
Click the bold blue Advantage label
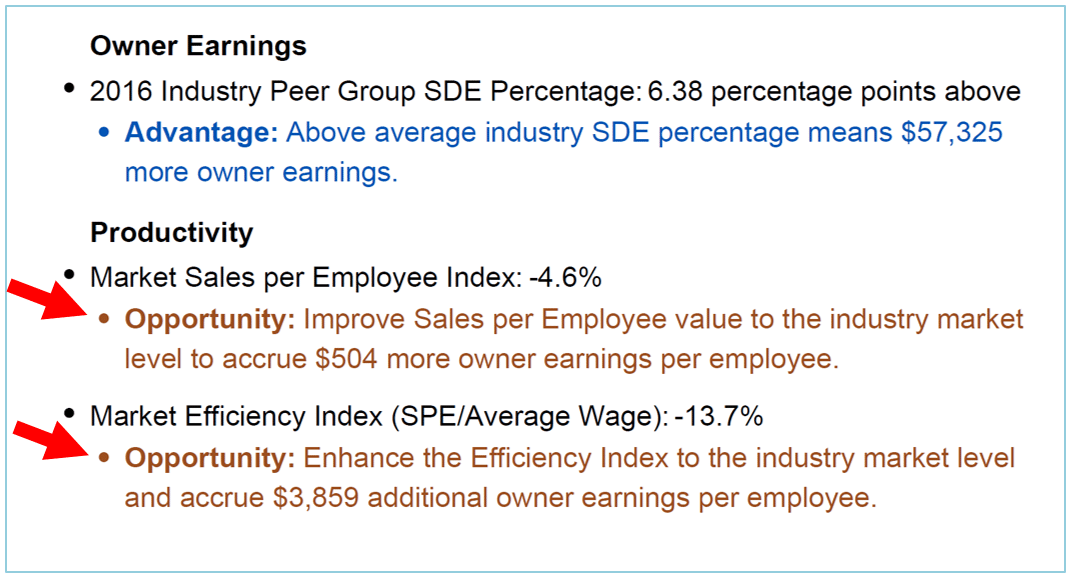tap(201, 133)
